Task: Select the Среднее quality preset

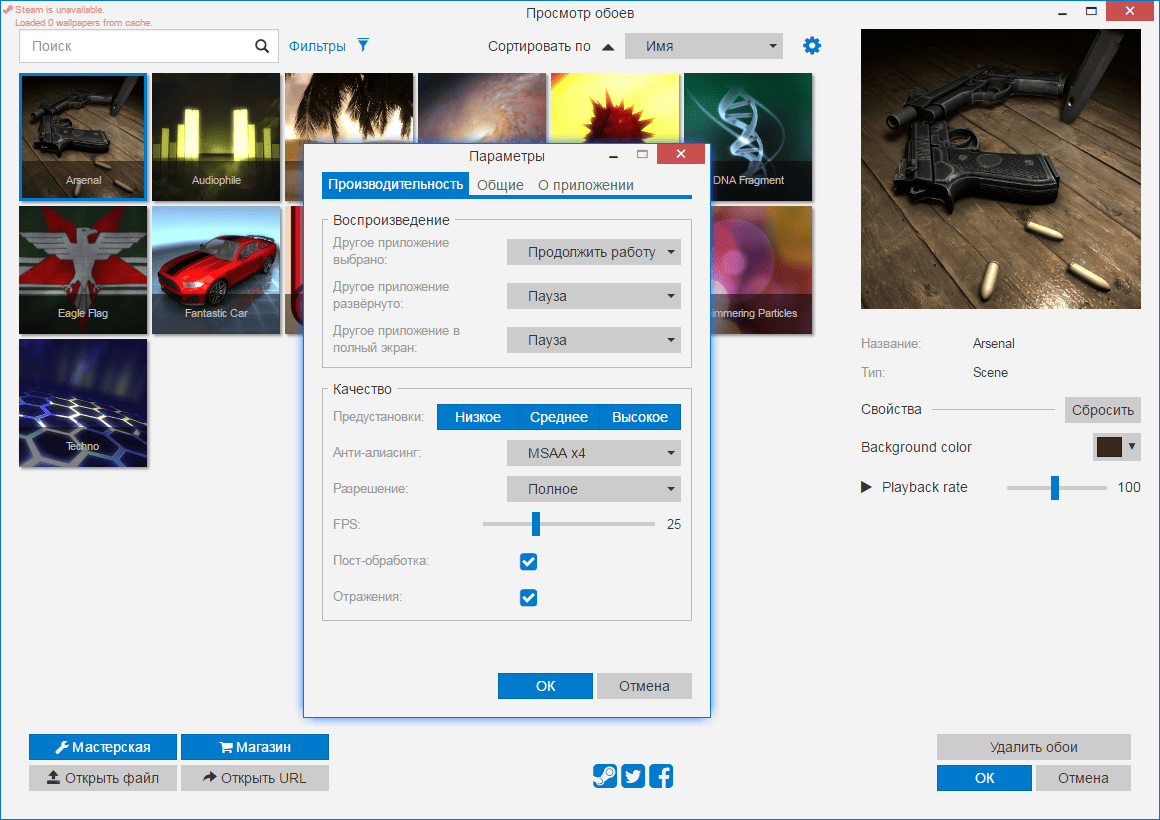Action: click(559, 417)
